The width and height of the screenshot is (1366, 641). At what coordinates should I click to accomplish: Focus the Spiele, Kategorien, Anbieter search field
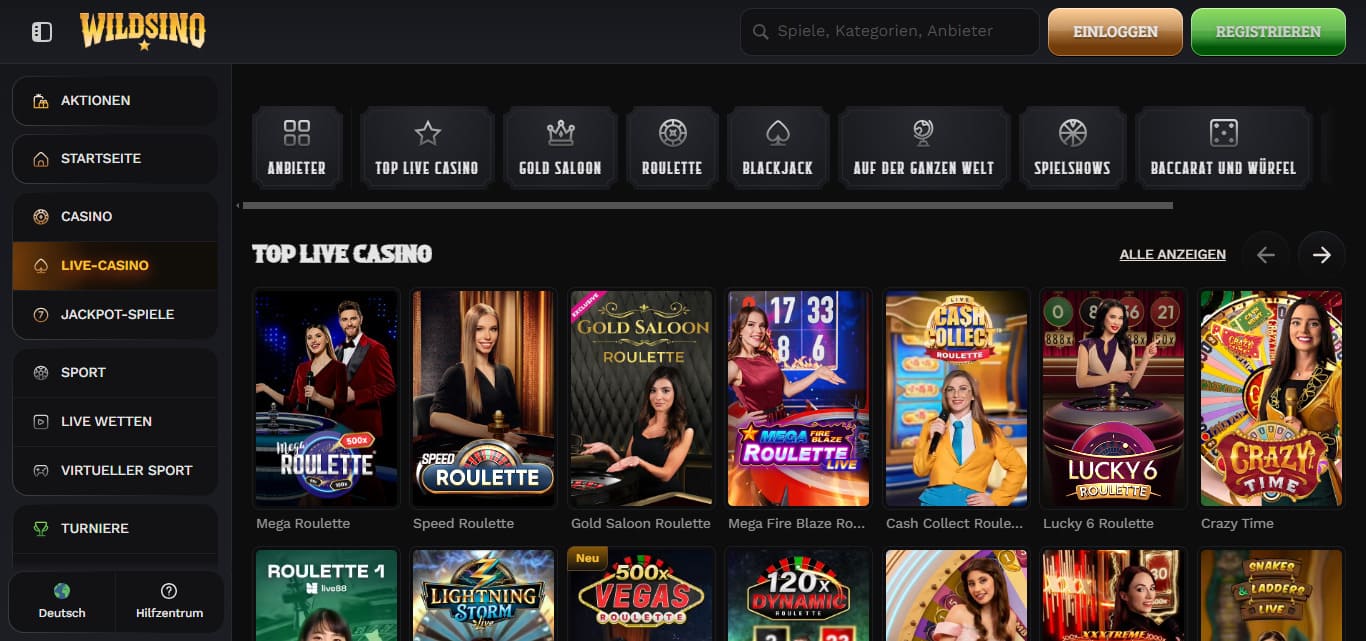pos(889,32)
